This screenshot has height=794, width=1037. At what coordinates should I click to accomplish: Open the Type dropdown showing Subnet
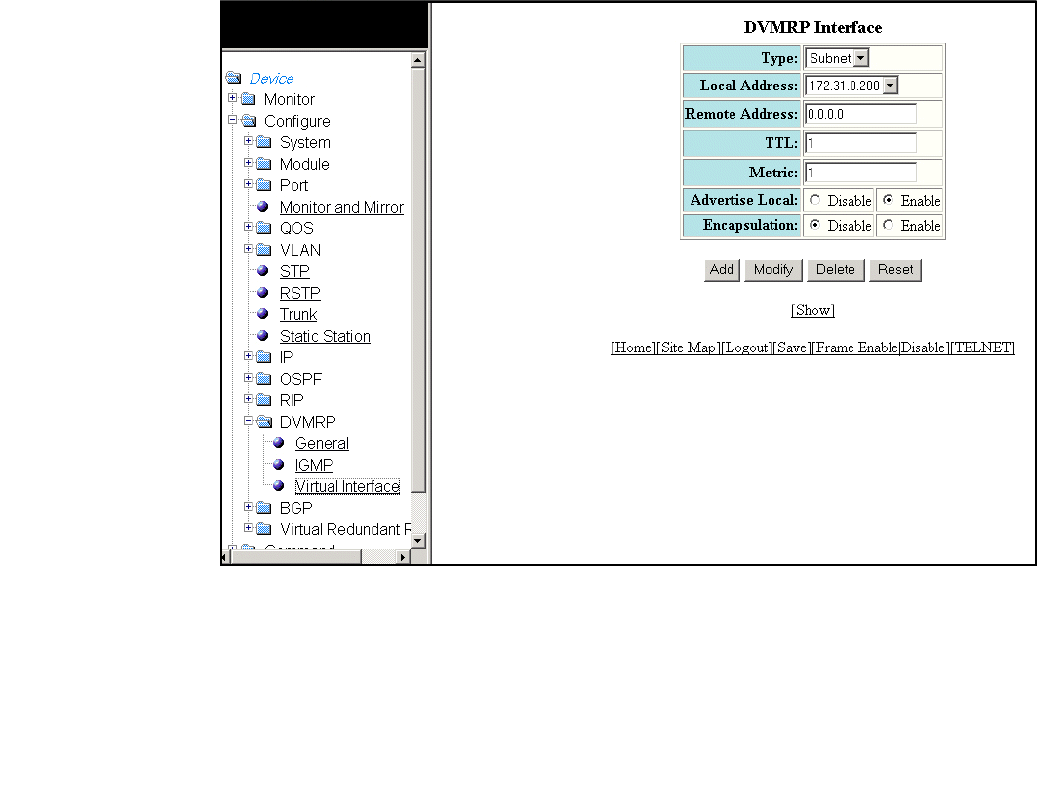(x=837, y=58)
